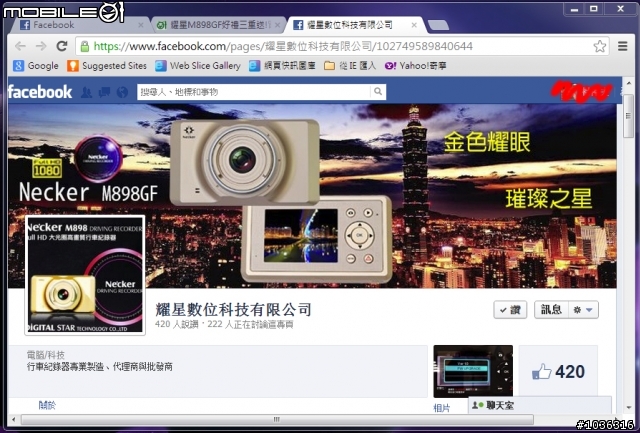Click the 420 likes box

point(558,371)
